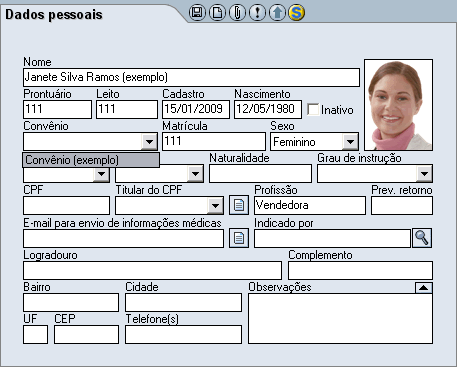
Task: Click into the Complemento field
Action: 360,270
